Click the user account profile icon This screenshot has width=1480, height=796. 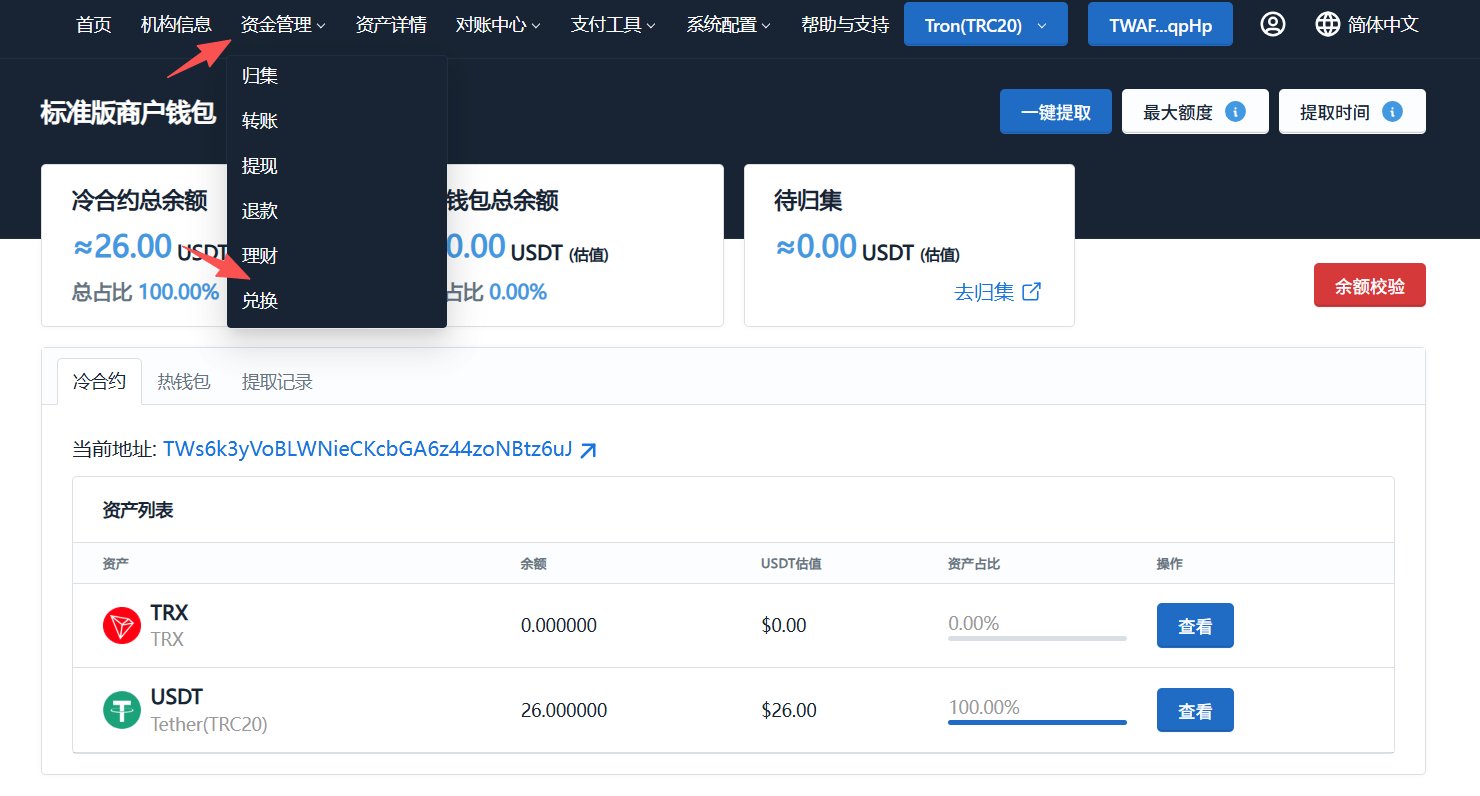(1272, 25)
